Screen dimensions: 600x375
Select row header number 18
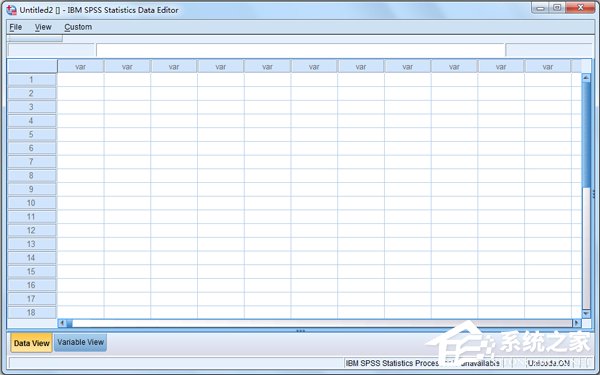pyautogui.click(x=32, y=313)
